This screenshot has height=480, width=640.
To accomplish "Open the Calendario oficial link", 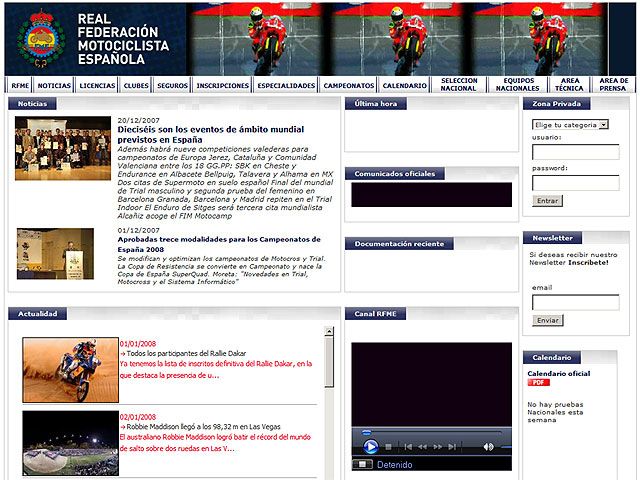I will 558,373.
